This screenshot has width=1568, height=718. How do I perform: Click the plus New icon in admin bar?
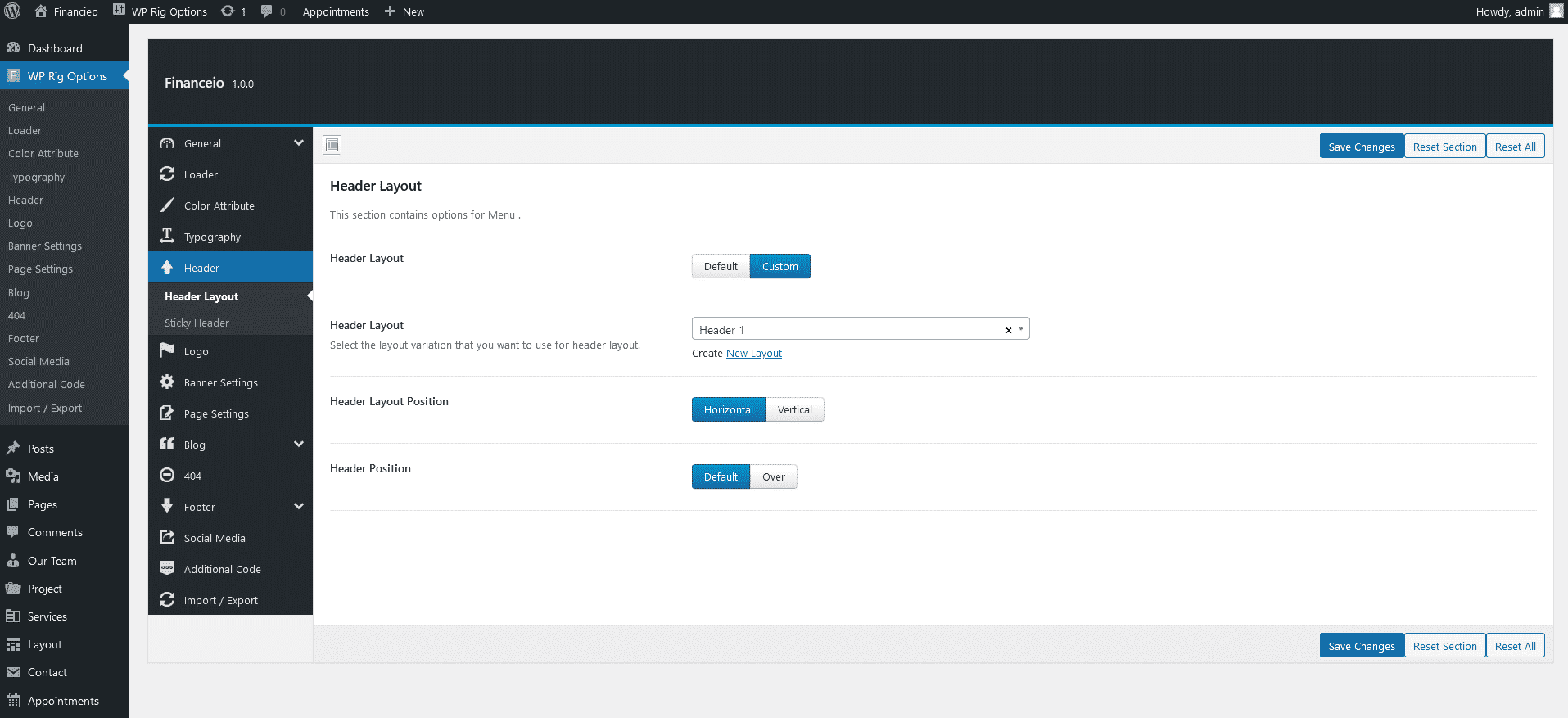point(390,11)
